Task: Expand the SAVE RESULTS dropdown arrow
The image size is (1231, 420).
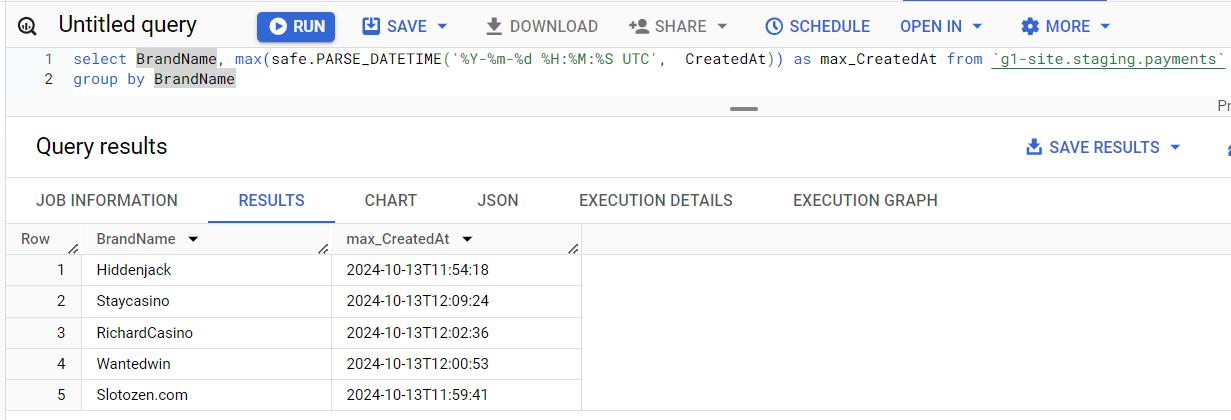Action: (x=1175, y=147)
